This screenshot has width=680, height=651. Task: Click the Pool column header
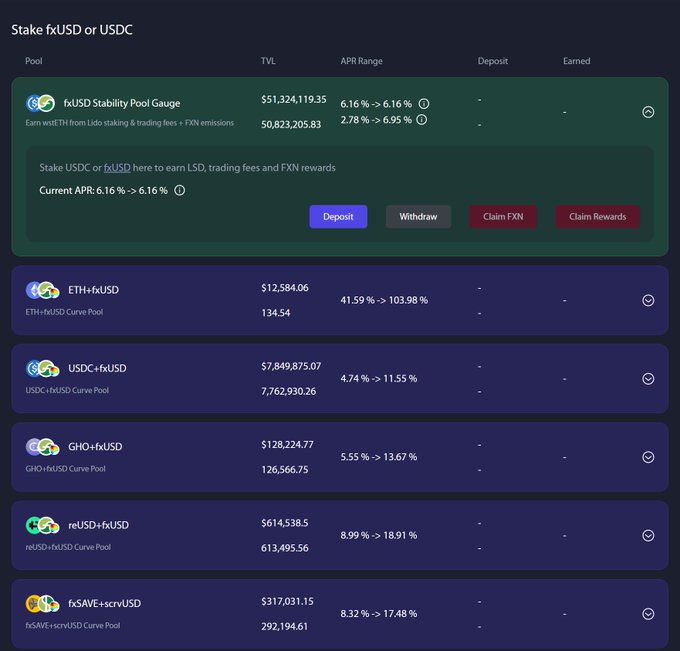34,61
